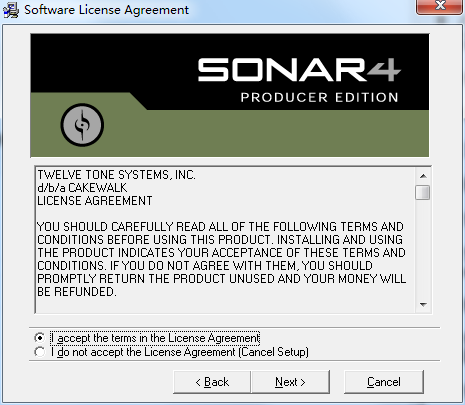Click the Software License Agreement title text
The height and width of the screenshot is (405, 465).
click(106, 10)
